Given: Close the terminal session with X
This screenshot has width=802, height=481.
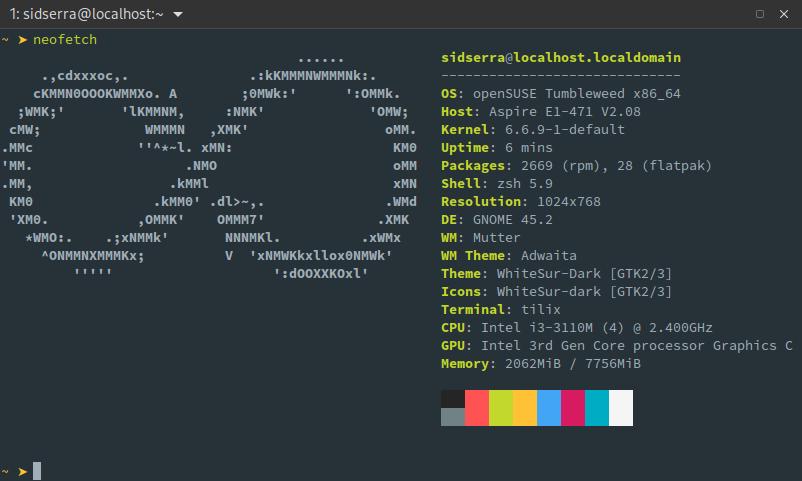Looking at the screenshot, I should pyautogui.click(x=784, y=15).
